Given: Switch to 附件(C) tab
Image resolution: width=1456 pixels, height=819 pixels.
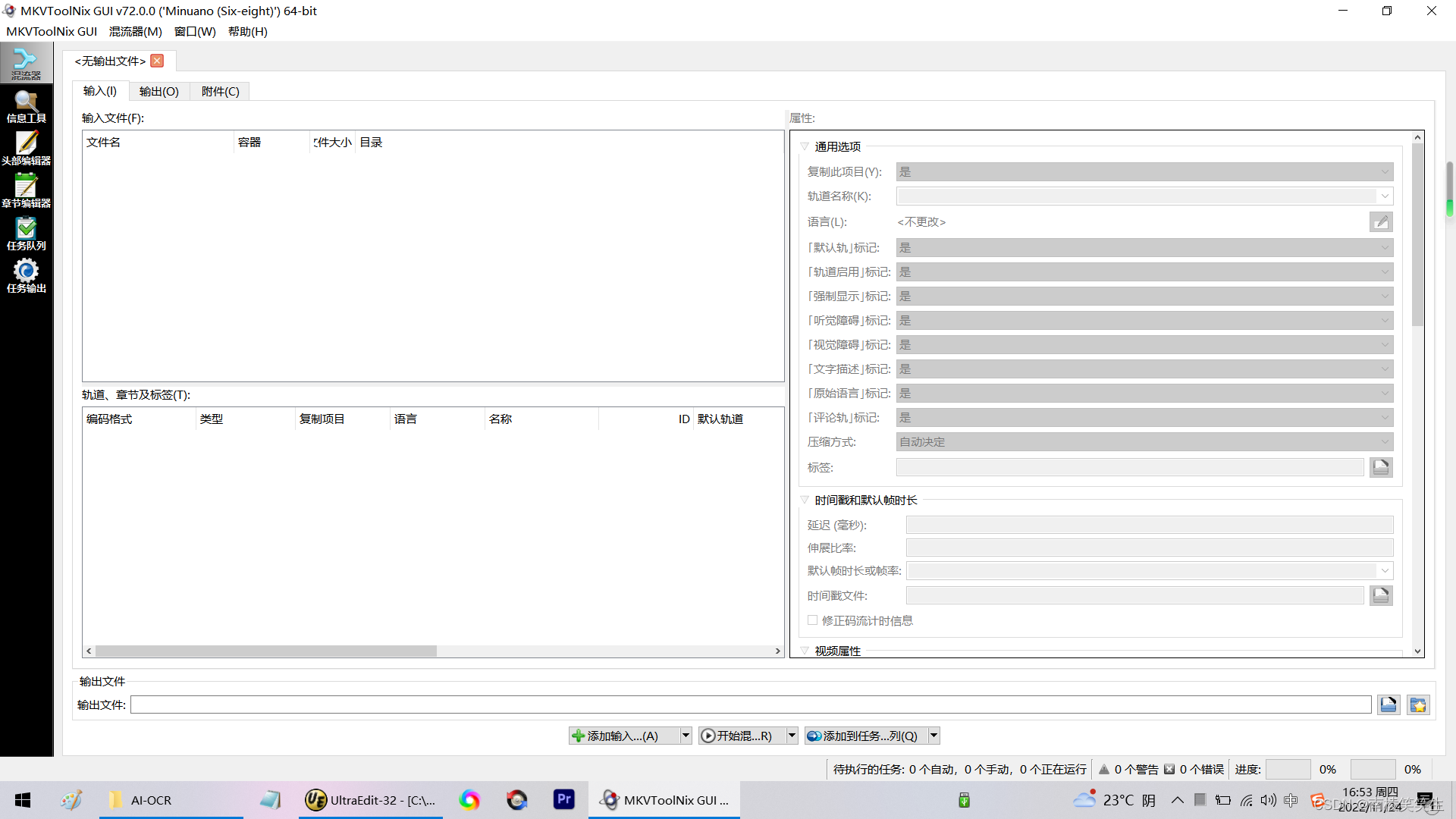Looking at the screenshot, I should coord(221,92).
